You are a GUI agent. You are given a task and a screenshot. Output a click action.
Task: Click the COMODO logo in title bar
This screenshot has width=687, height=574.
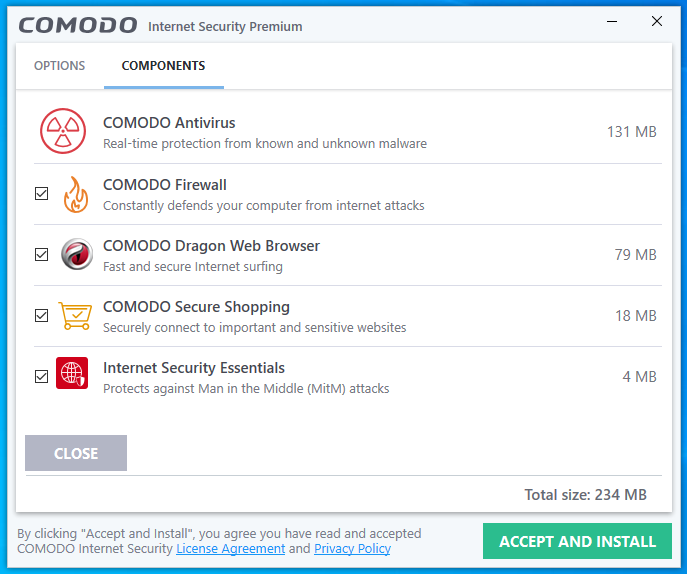click(x=78, y=25)
